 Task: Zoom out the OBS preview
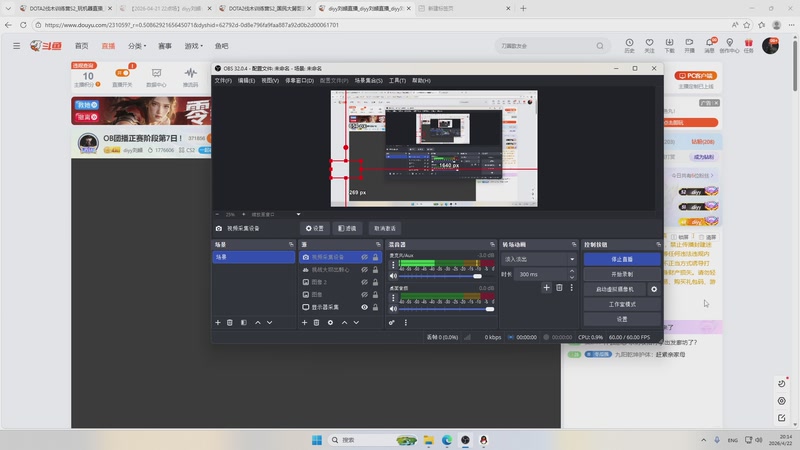coord(217,214)
